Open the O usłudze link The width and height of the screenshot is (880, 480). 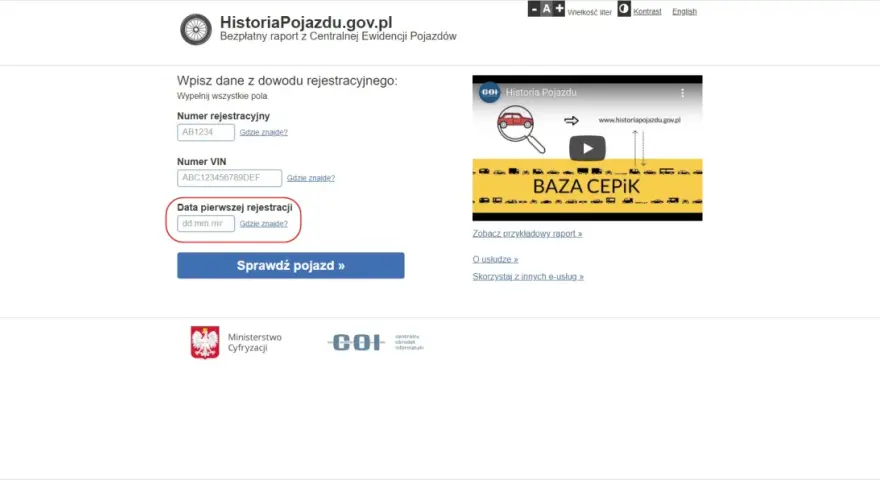pos(495,259)
